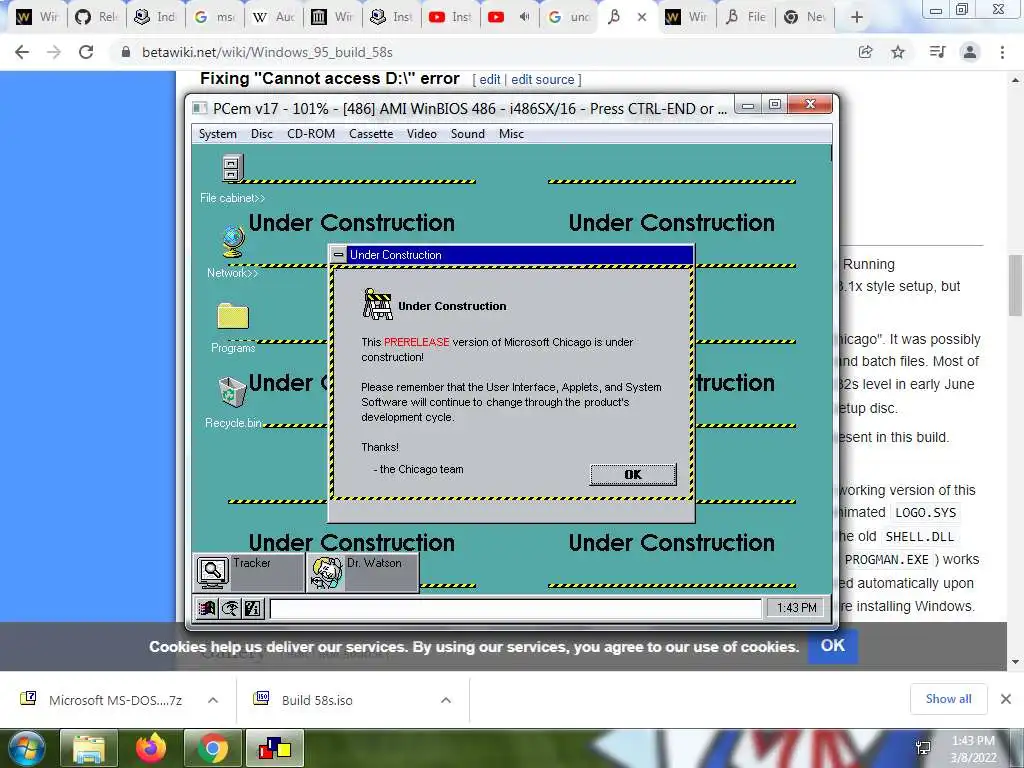Open the Chrome profile avatar
Image resolution: width=1024 pixels, height=768 pixels.
point(970,52)
